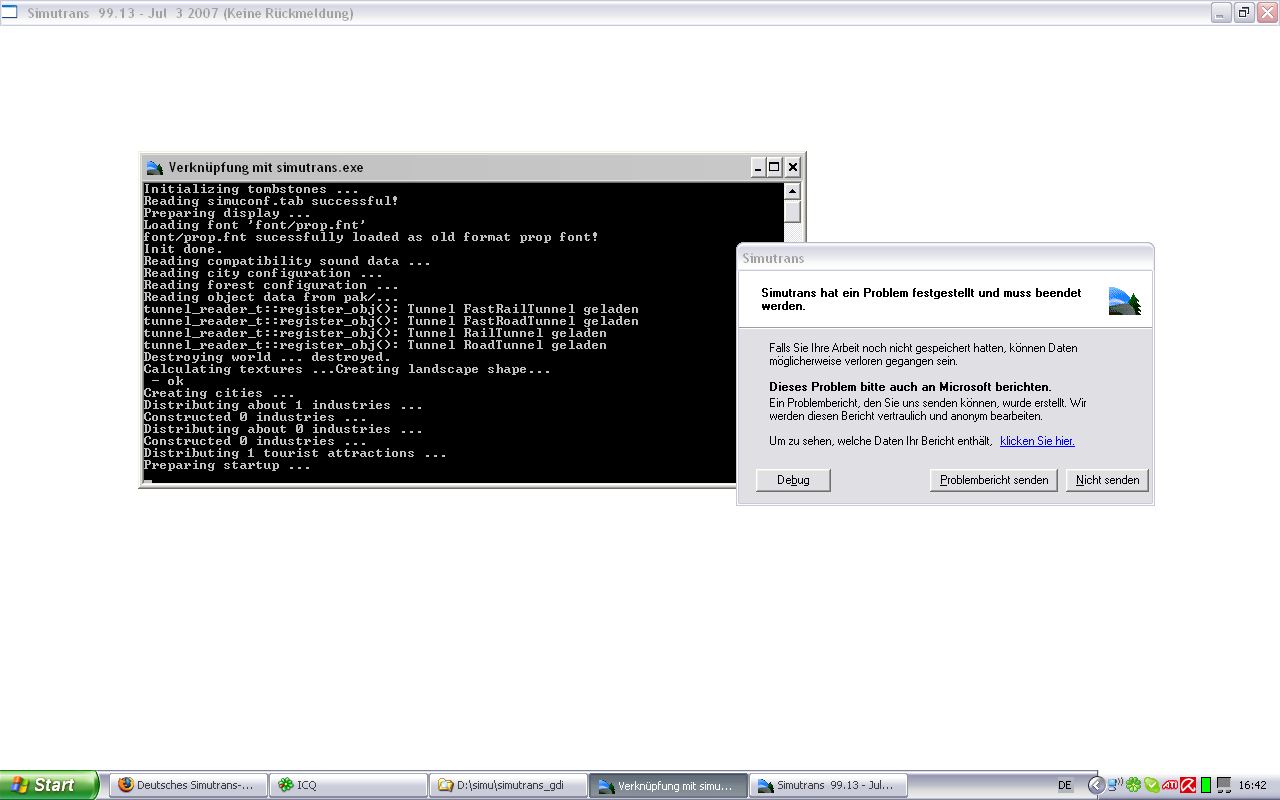The height and width of the screenshot is (800, 1280).
Task: Click the ICQ flower tray icon
Action: click(1133, 785)
